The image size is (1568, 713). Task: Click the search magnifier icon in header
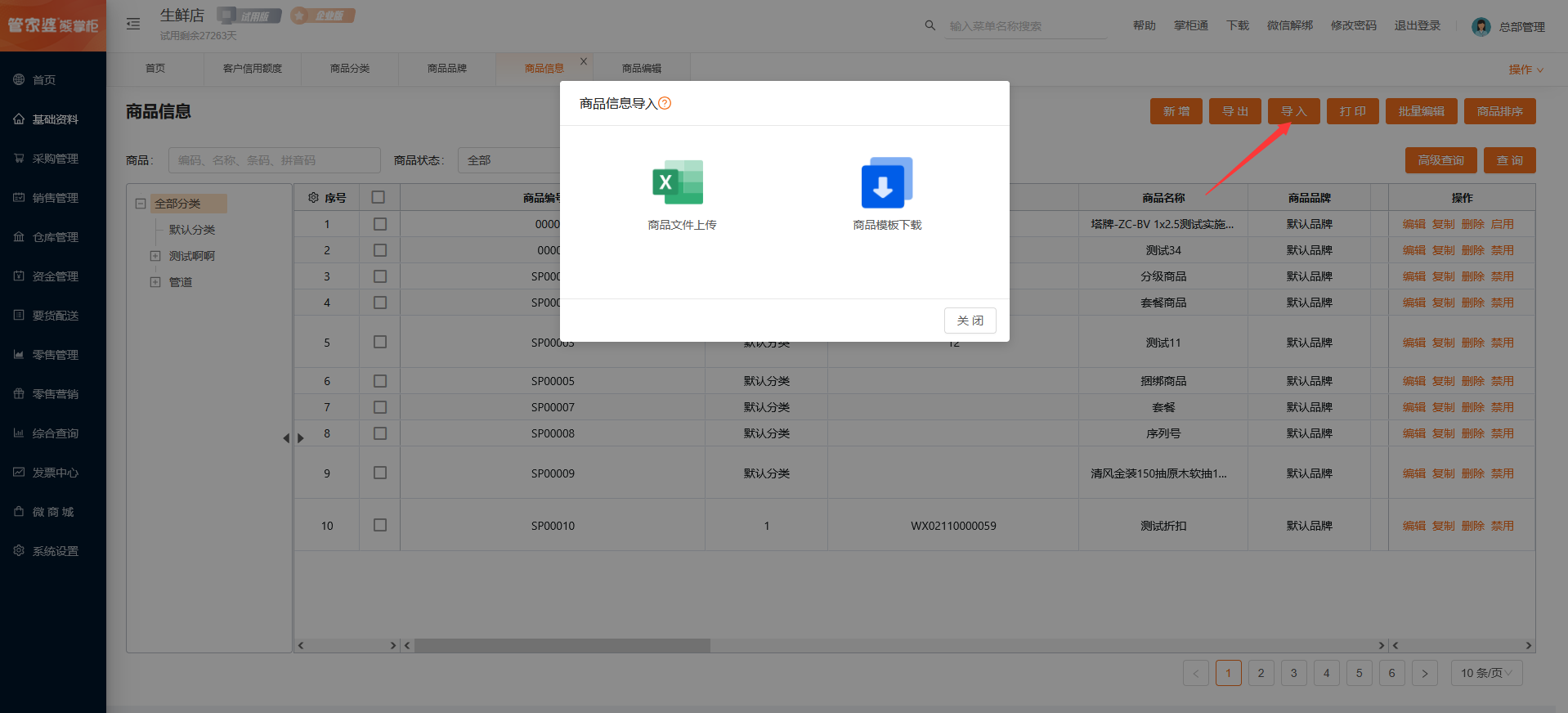pos(930,25)
